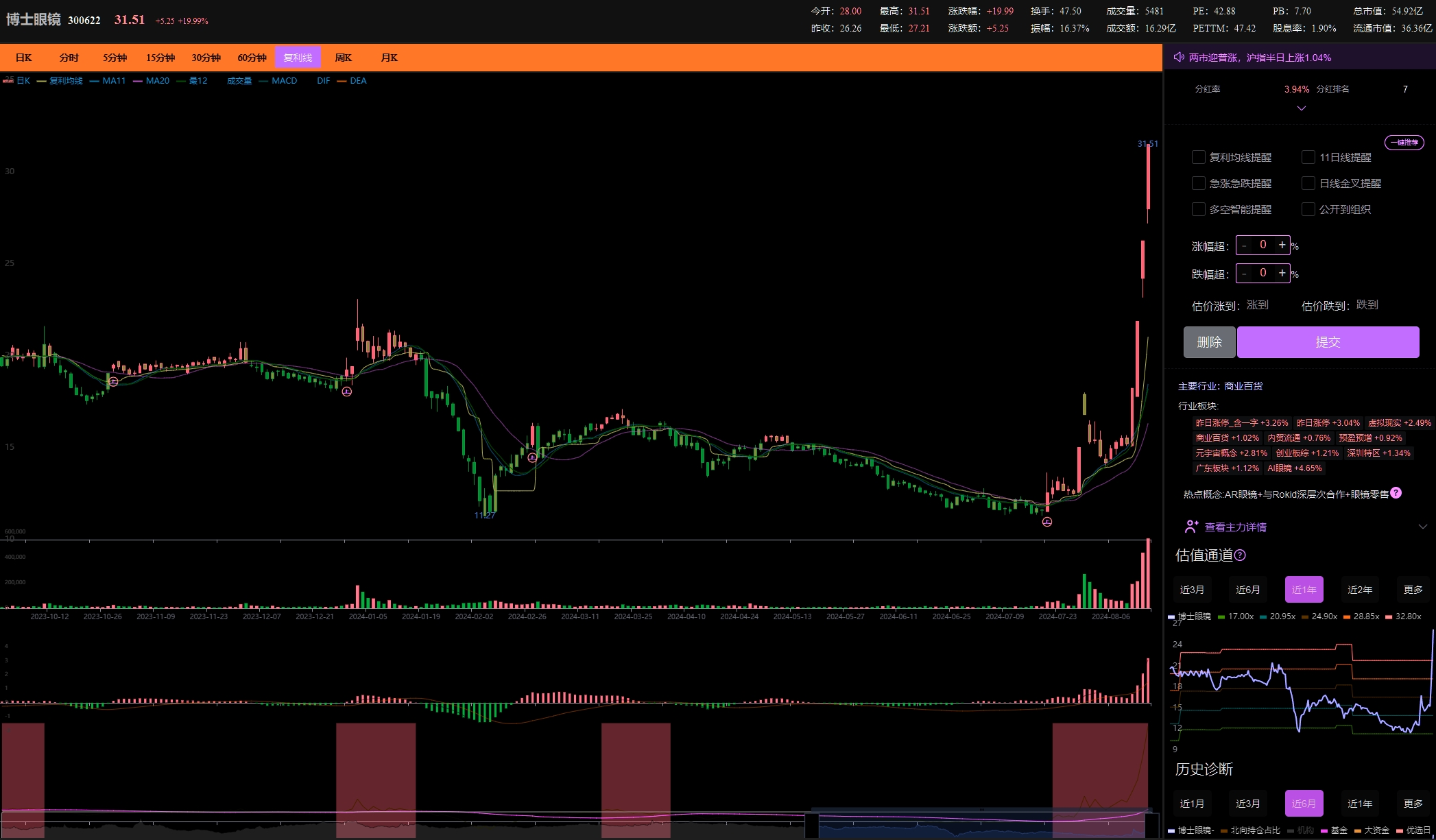This screenshot has height=840, width=1436.
Task: Toggle the MA20 legend line
Action: [x=151, y=81]
